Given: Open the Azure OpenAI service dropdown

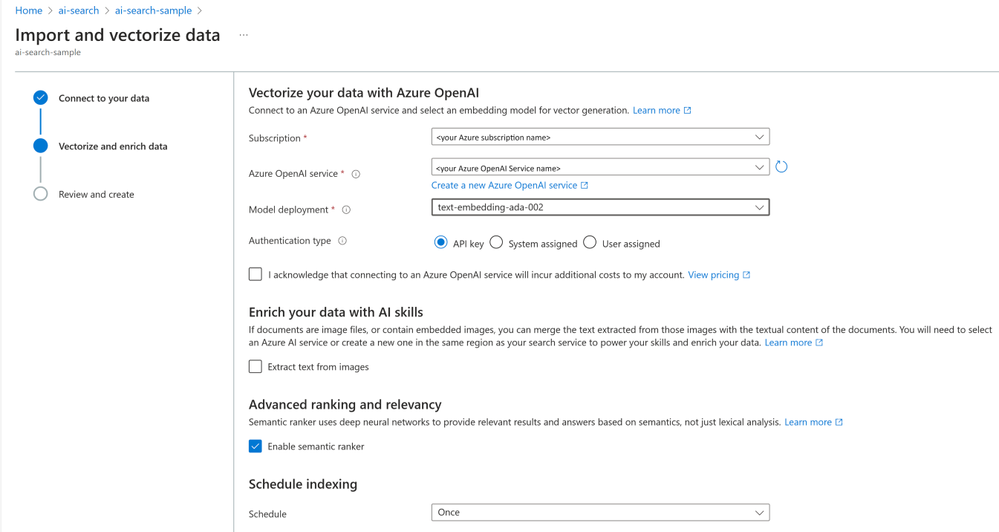Looking at the screenshot, I should (x=600, y=168).
